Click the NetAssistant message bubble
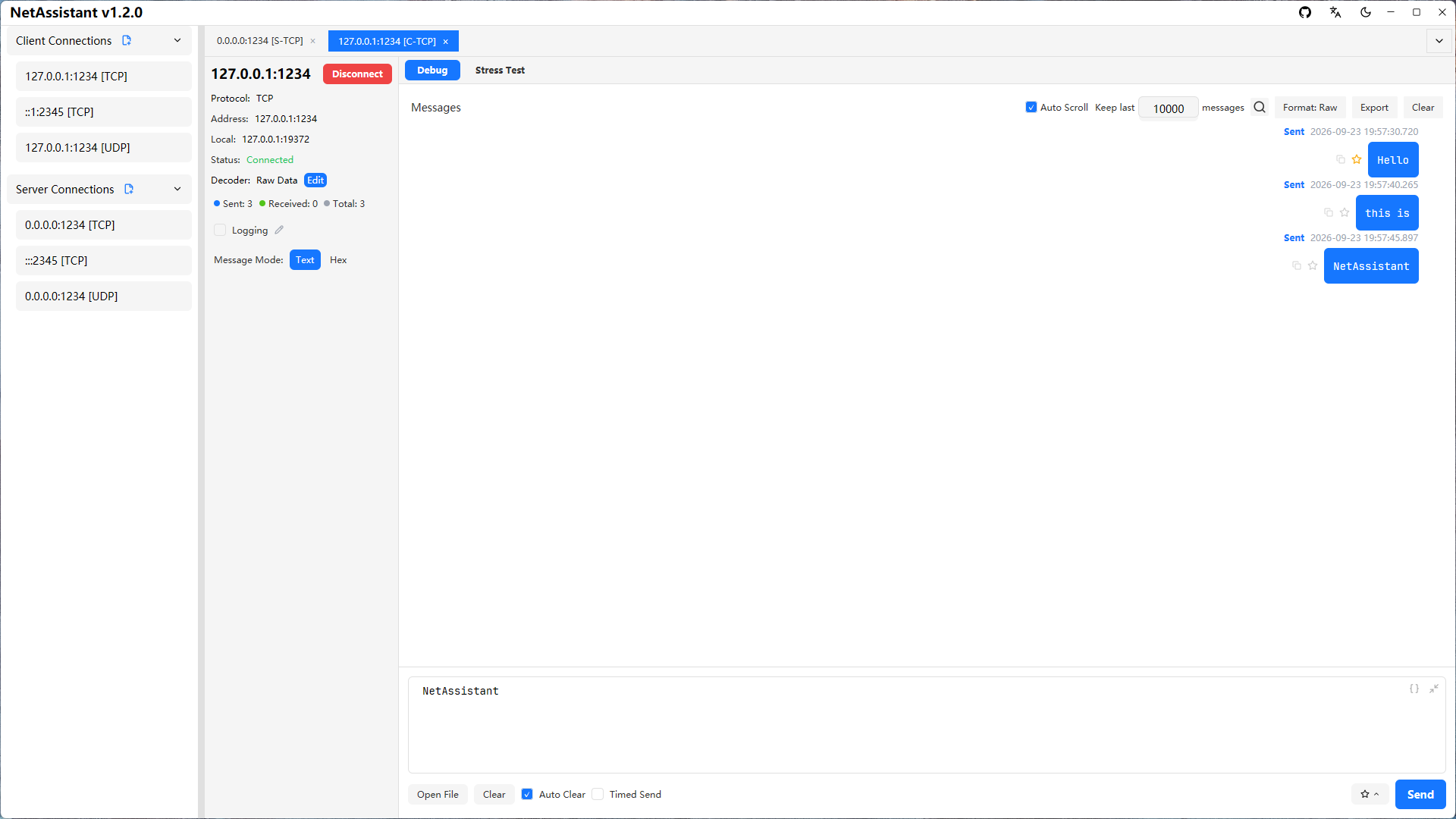The width and height of the screenshot is (1456, 819). click(1371, 265)
